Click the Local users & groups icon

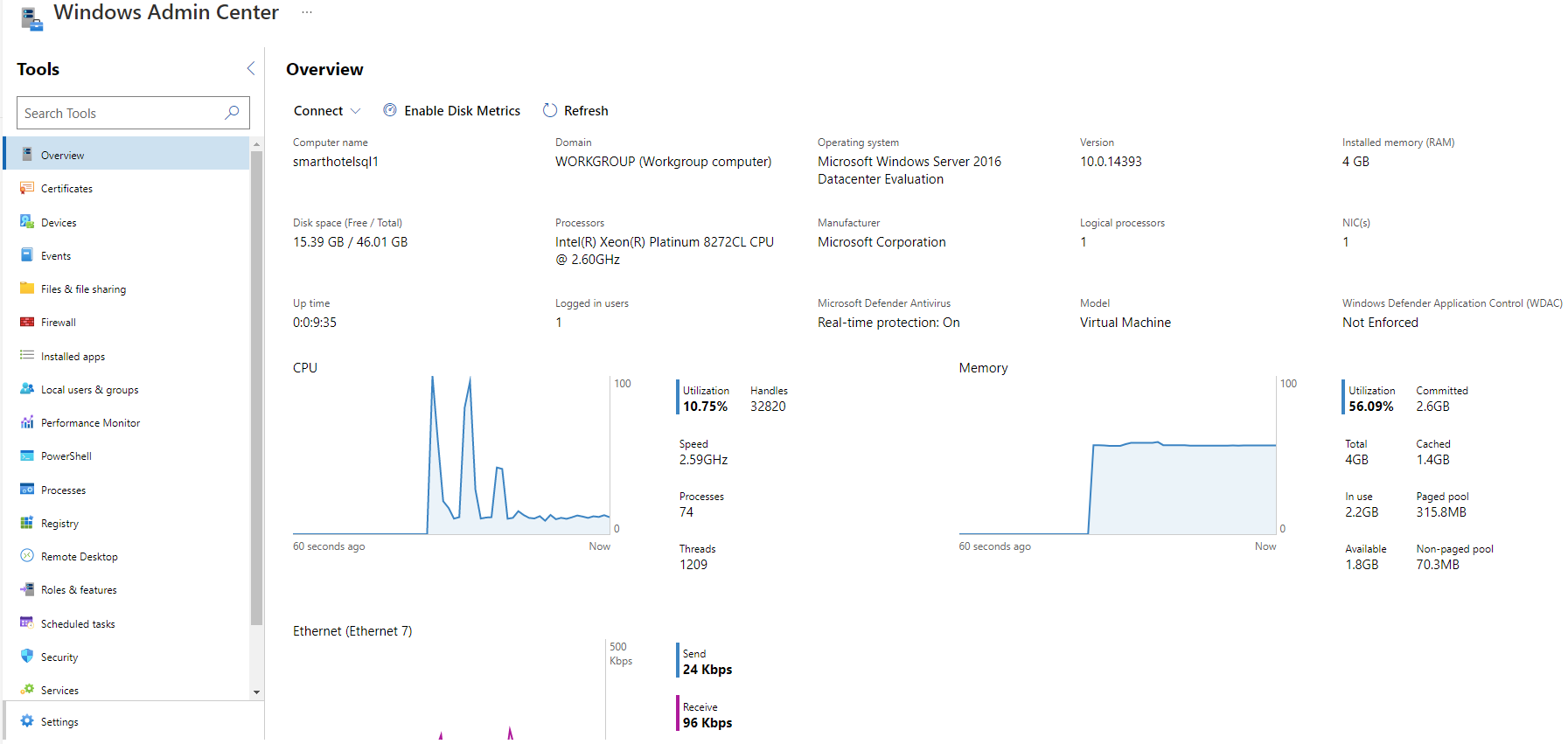point(27,389)
